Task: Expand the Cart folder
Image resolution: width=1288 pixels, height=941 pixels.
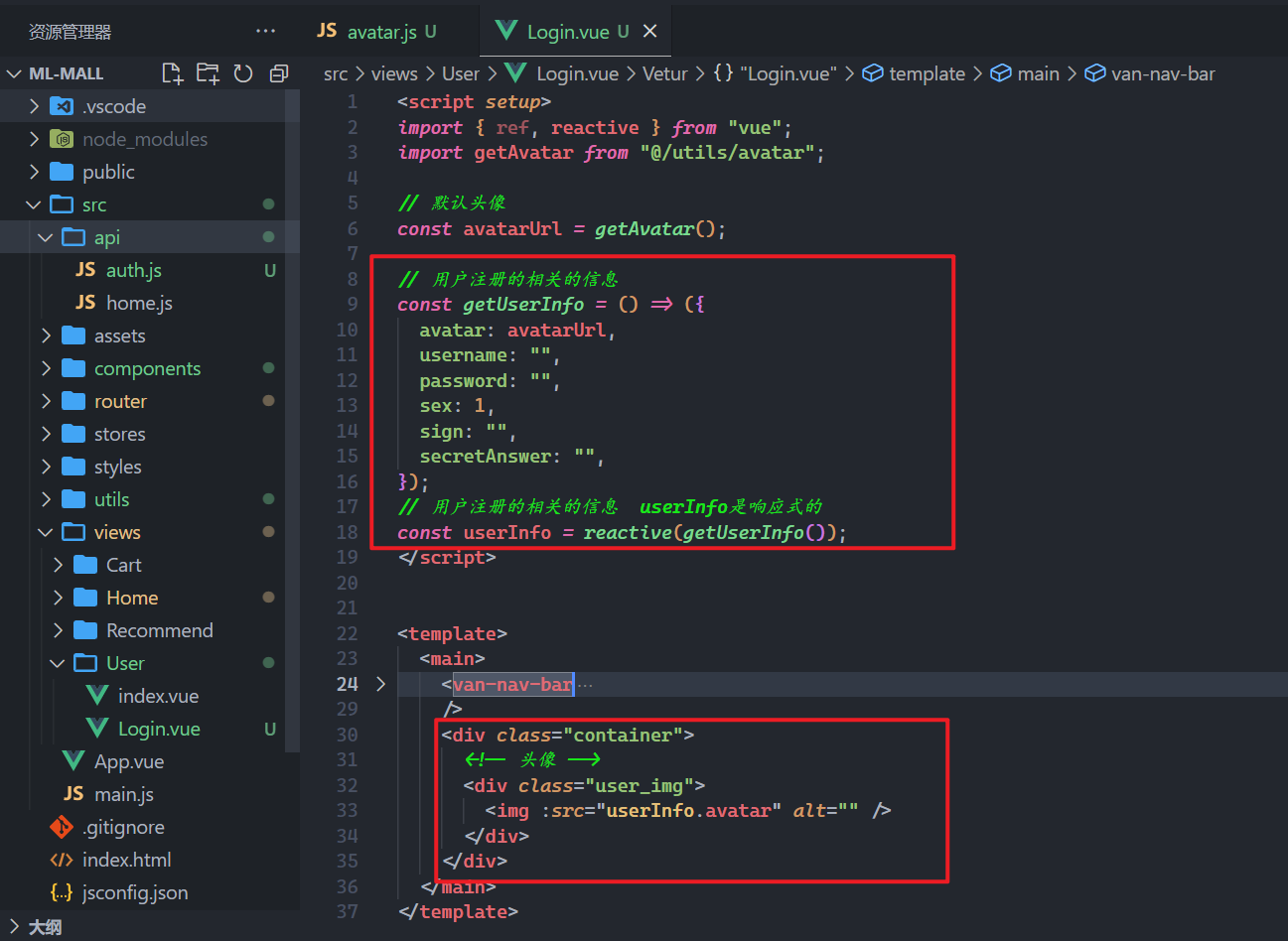Action: click(x=59, y=565)
